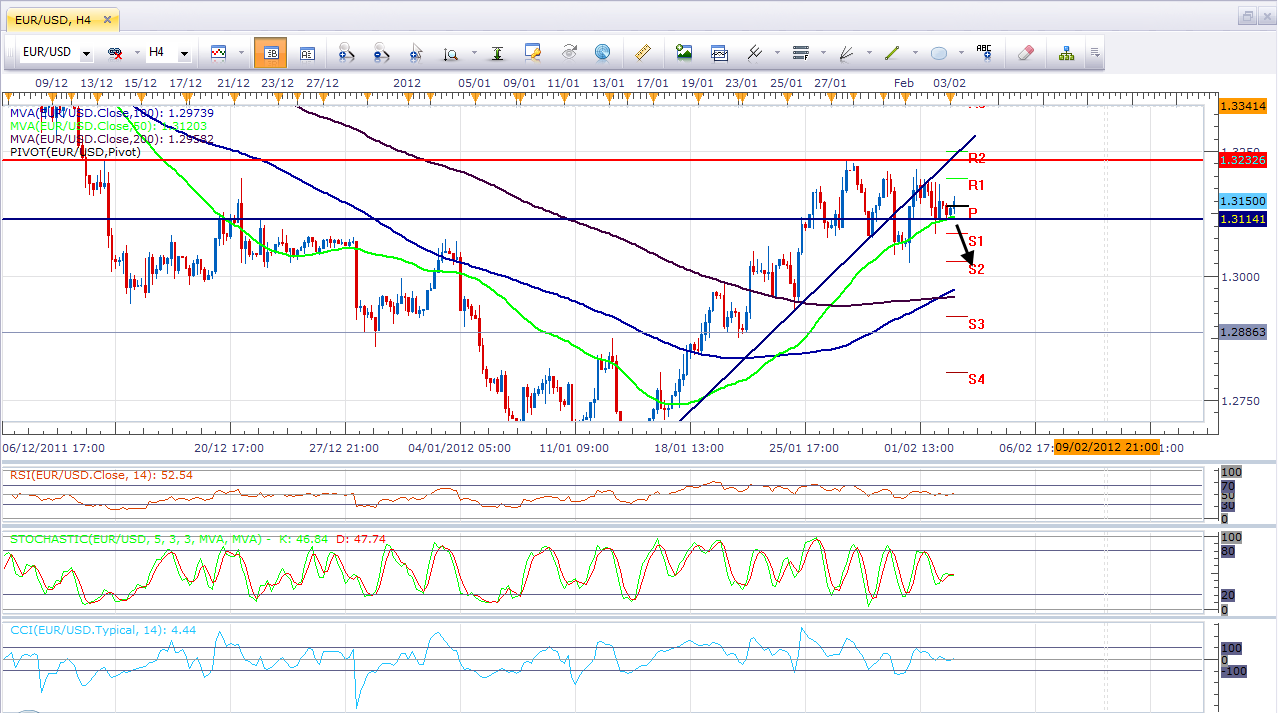This screenshot has height=713, width=1278.
Task: Click the S4 pivot level label
Action: click(x=977, y=379)
